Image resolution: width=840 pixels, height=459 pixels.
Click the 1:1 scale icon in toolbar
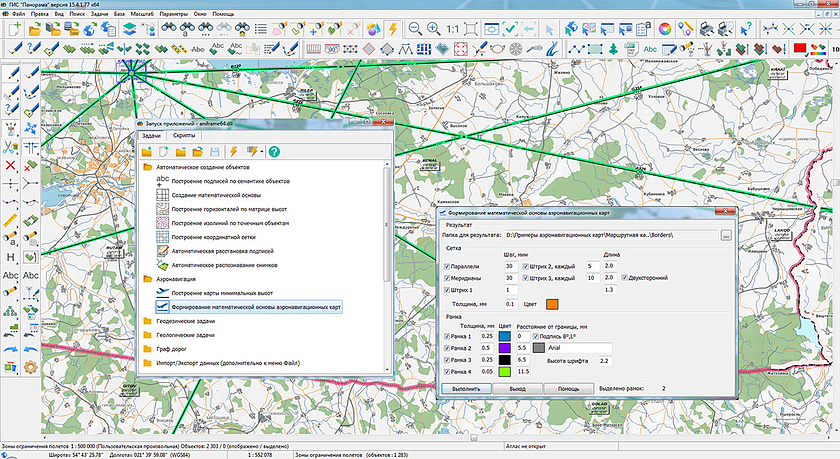click(454, 28)
